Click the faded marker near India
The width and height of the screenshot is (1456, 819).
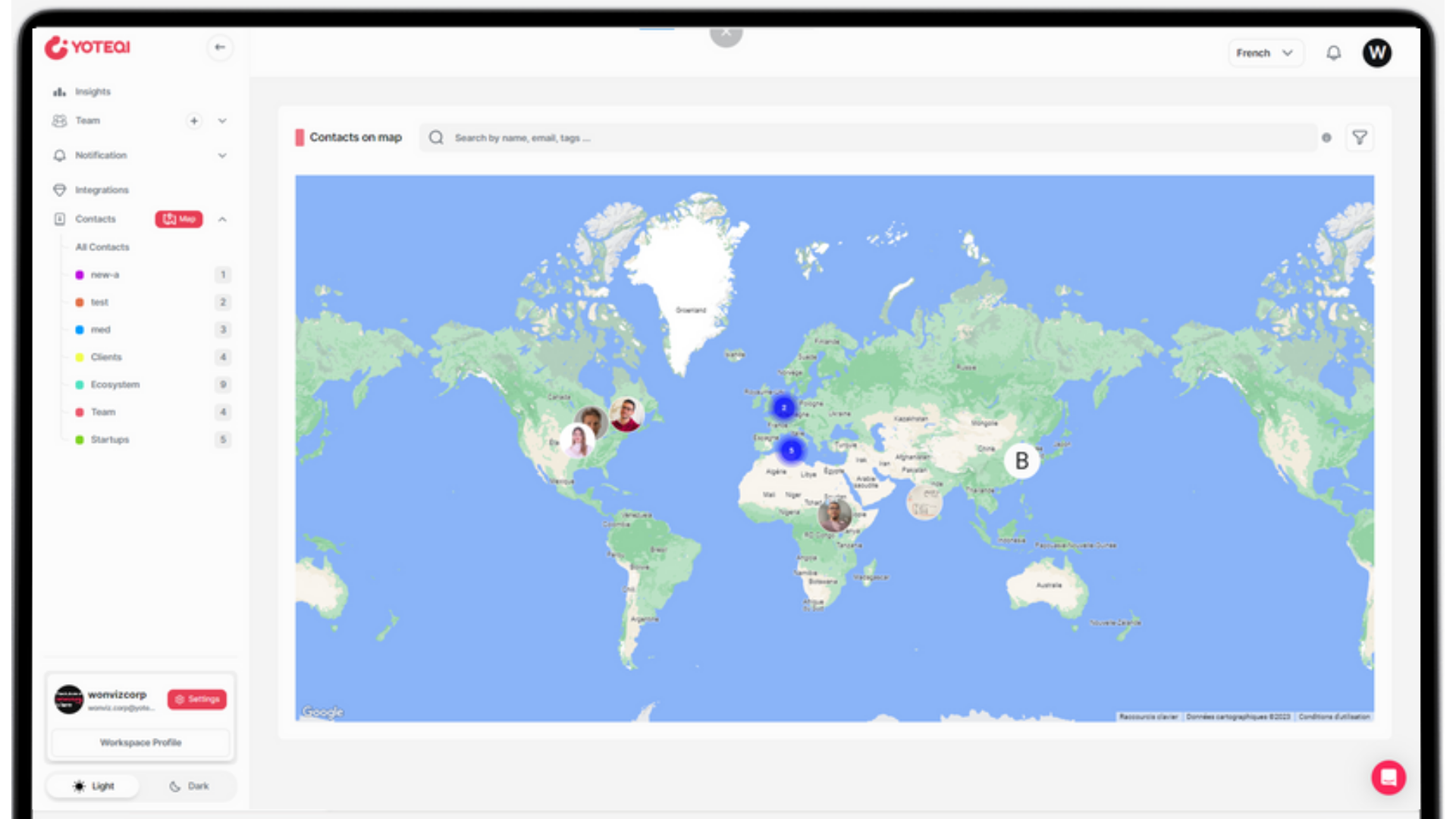pos(924,501)
